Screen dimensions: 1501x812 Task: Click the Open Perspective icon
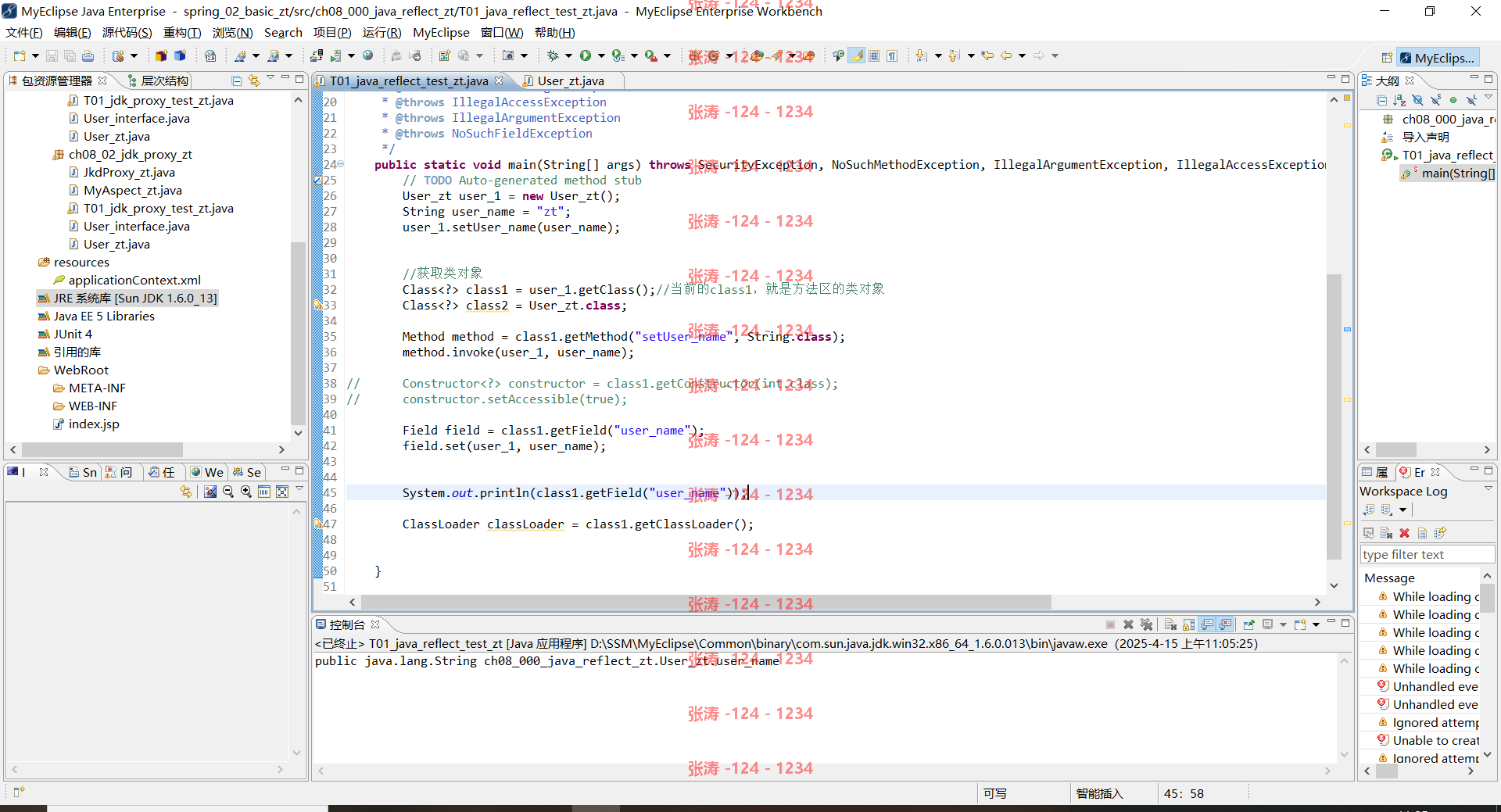pyautogui.click(x=1387, y=58)
